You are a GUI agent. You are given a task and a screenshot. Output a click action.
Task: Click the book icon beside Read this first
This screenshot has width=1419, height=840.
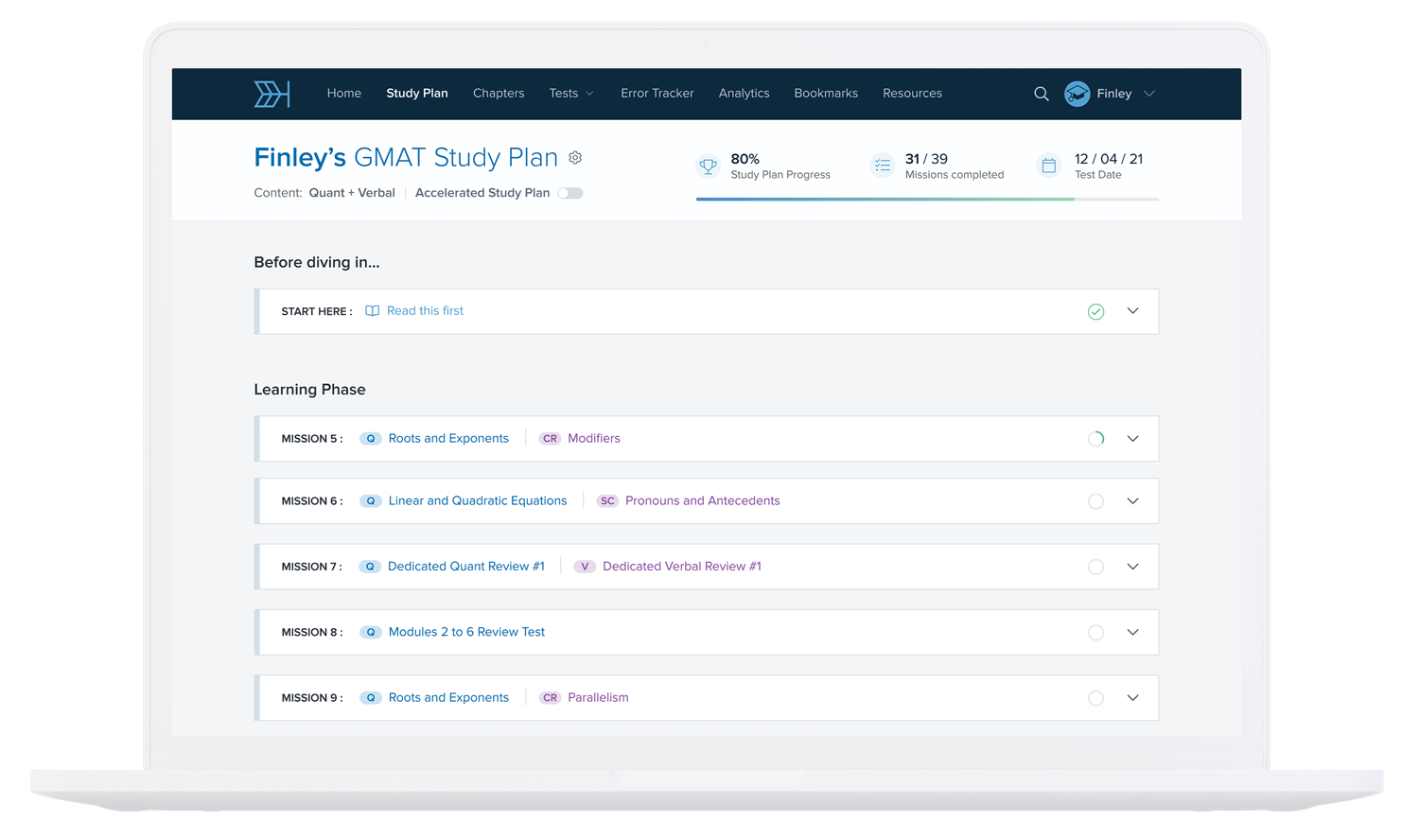tap(373, 311)
